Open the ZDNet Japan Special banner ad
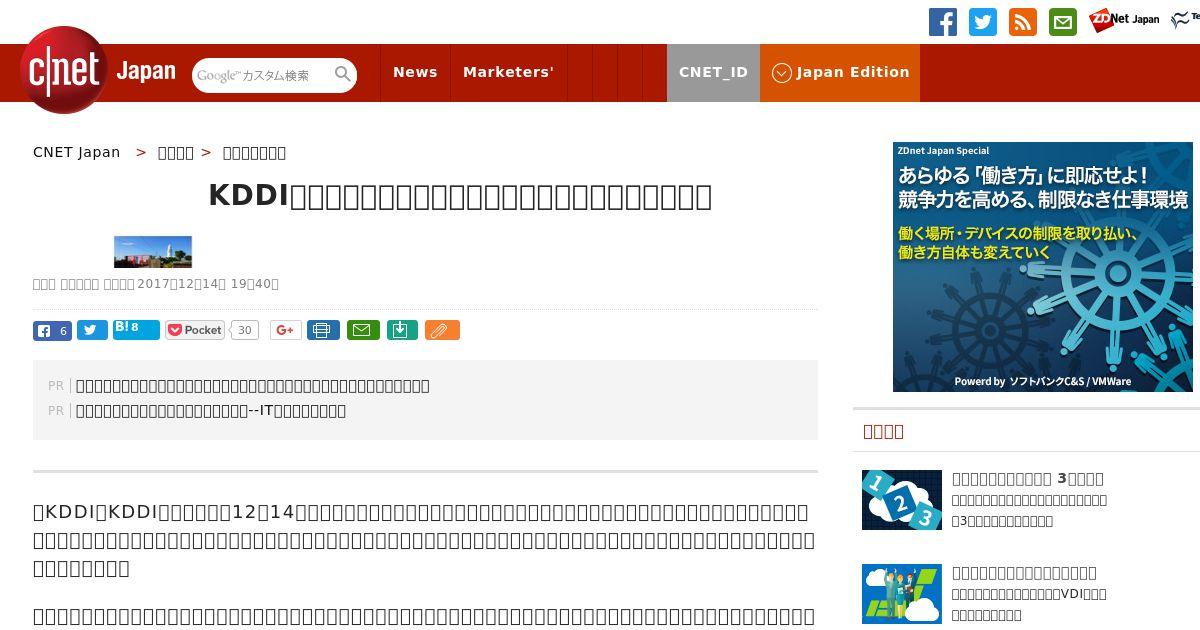The width and height of the screenshot is (1200, 630). click(1043, 267)
